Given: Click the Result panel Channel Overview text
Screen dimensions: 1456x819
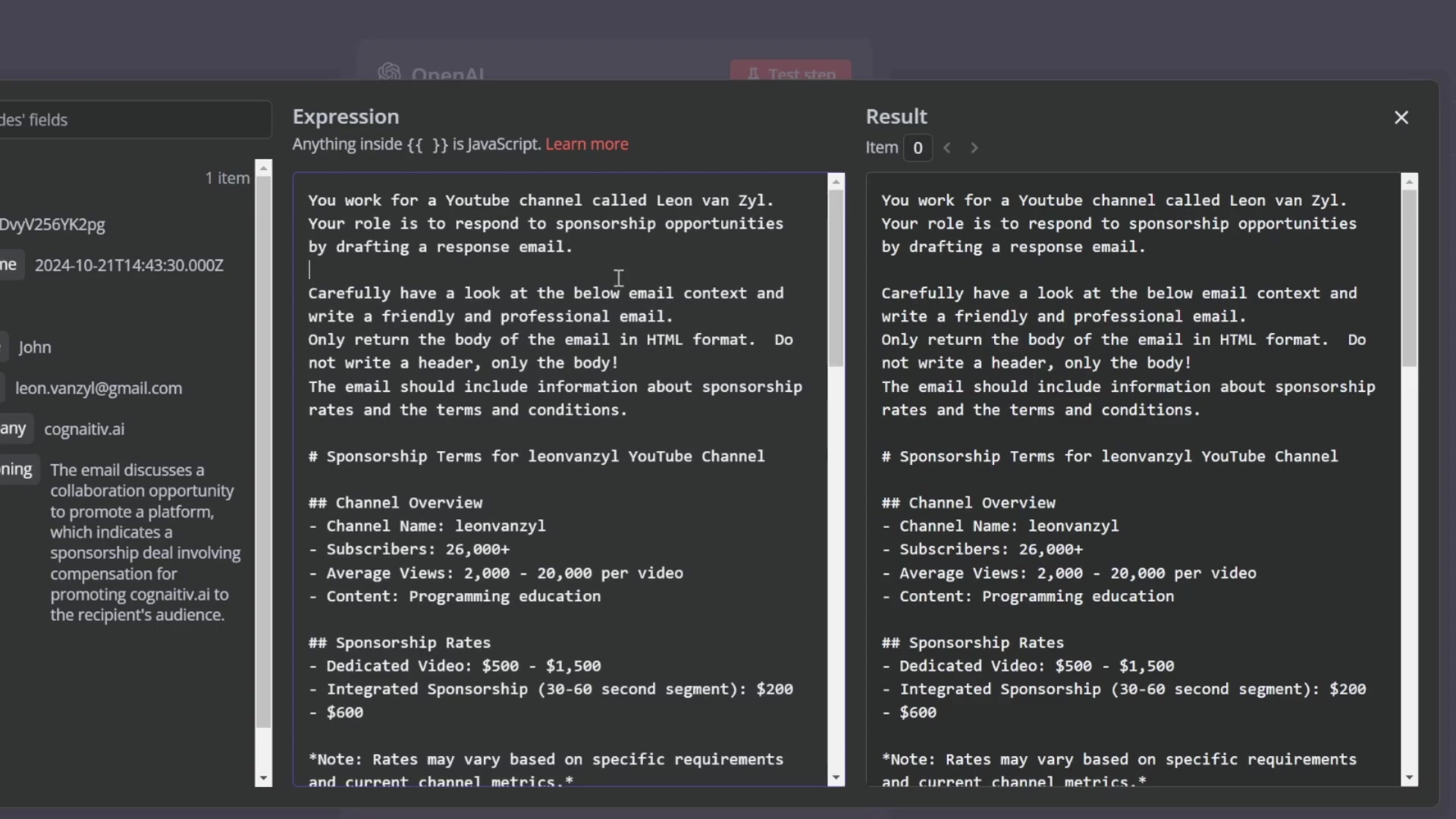Looking at the screenshot, I should [981, 503].
